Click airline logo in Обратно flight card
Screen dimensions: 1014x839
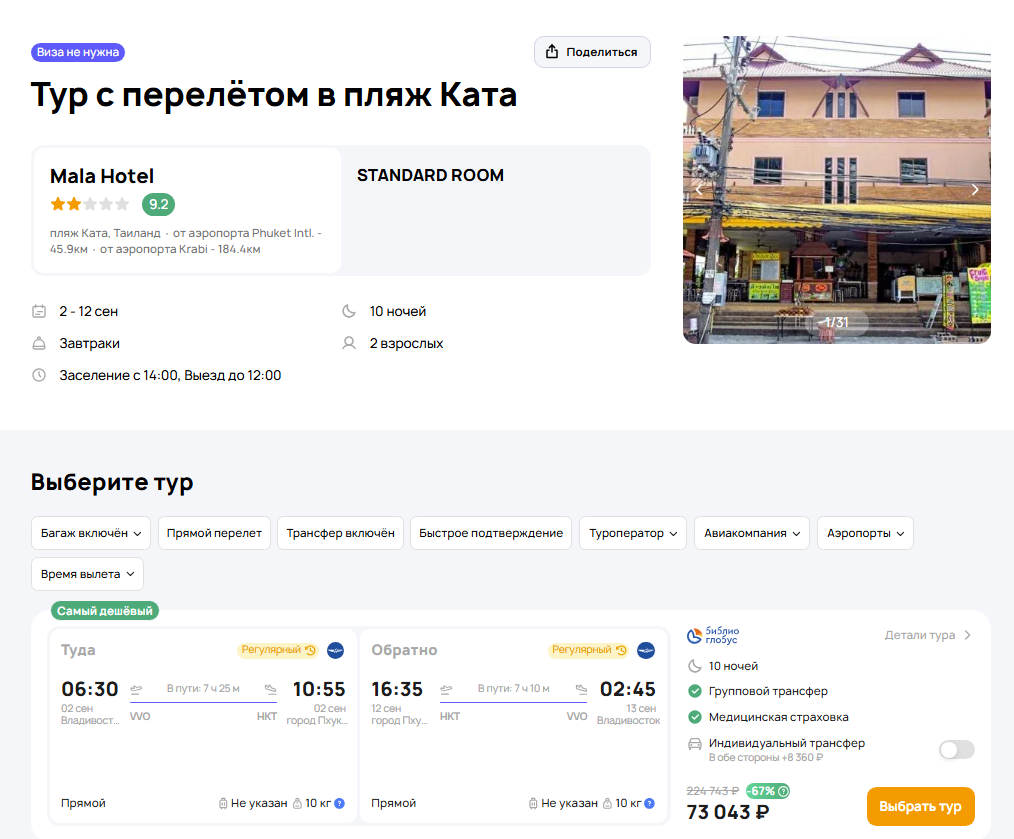click(x=645, y=650)
